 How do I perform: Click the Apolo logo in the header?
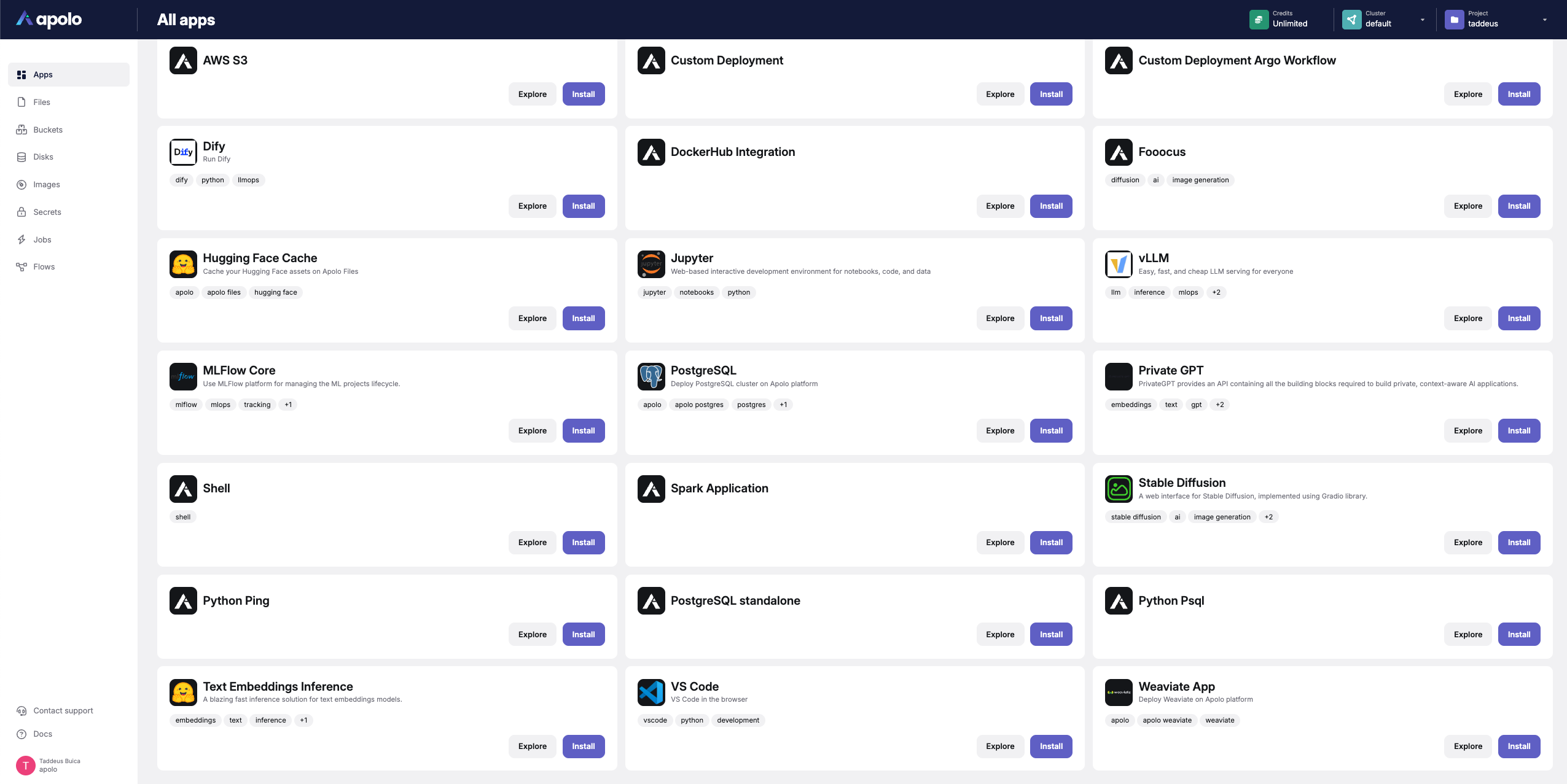click(x=49, y=20)
